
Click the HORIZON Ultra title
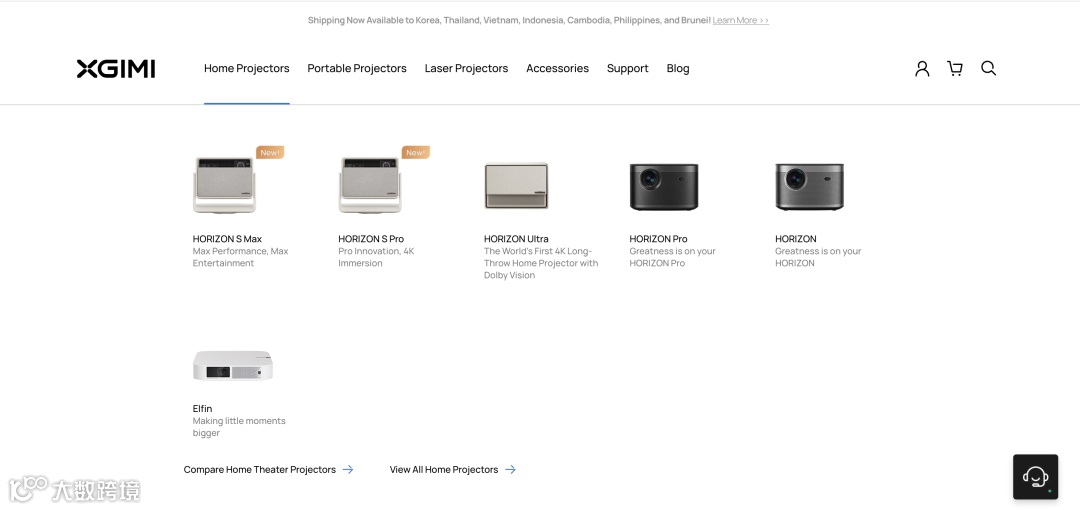(517, 239)
